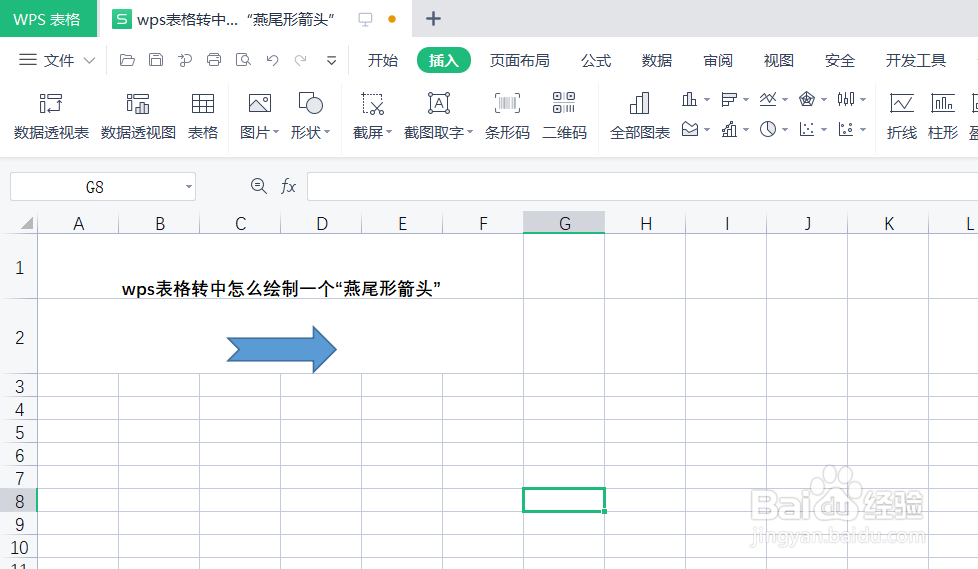978x569 pixels.
Task: Insert a 数据透视表 pivot table
Action: pos(51,116)
